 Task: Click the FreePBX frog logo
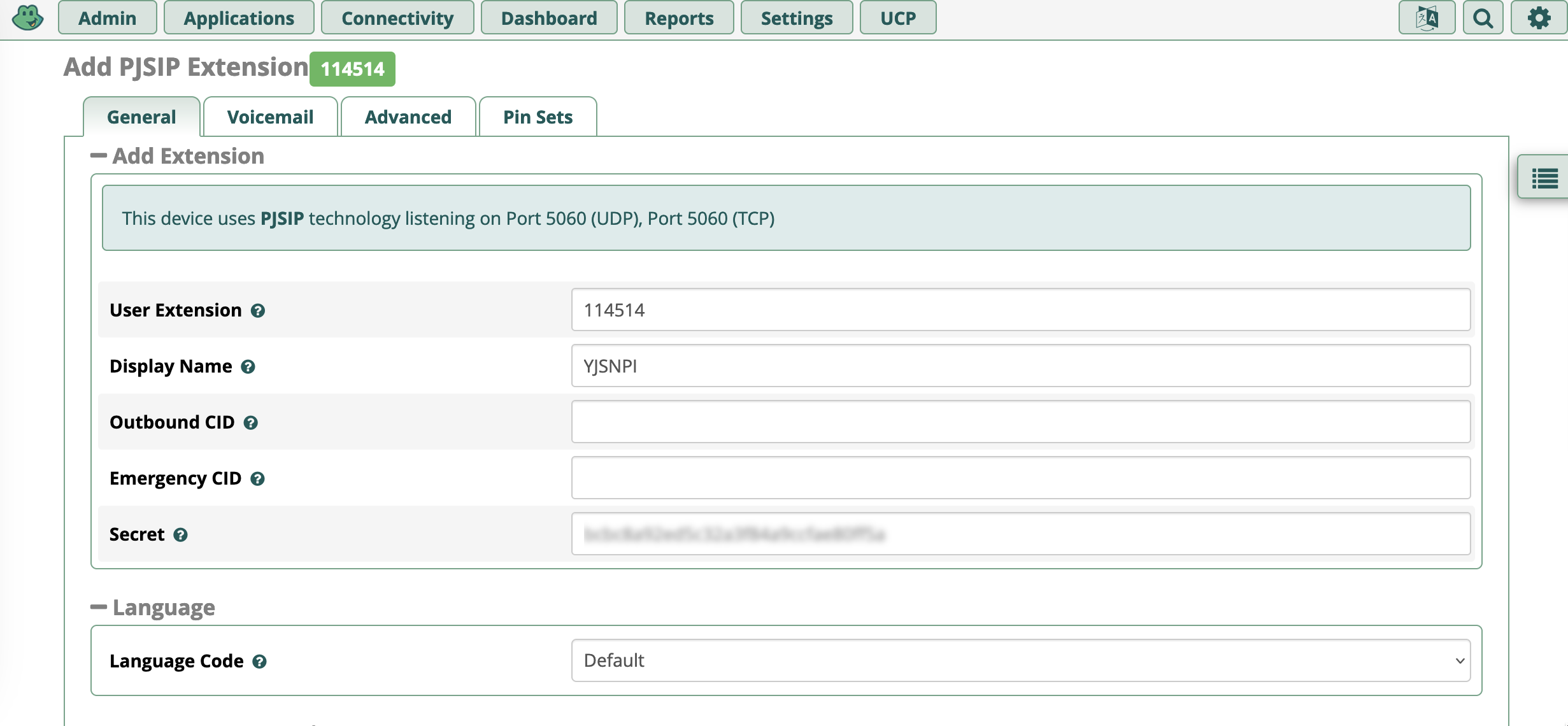tap(27, 17)
